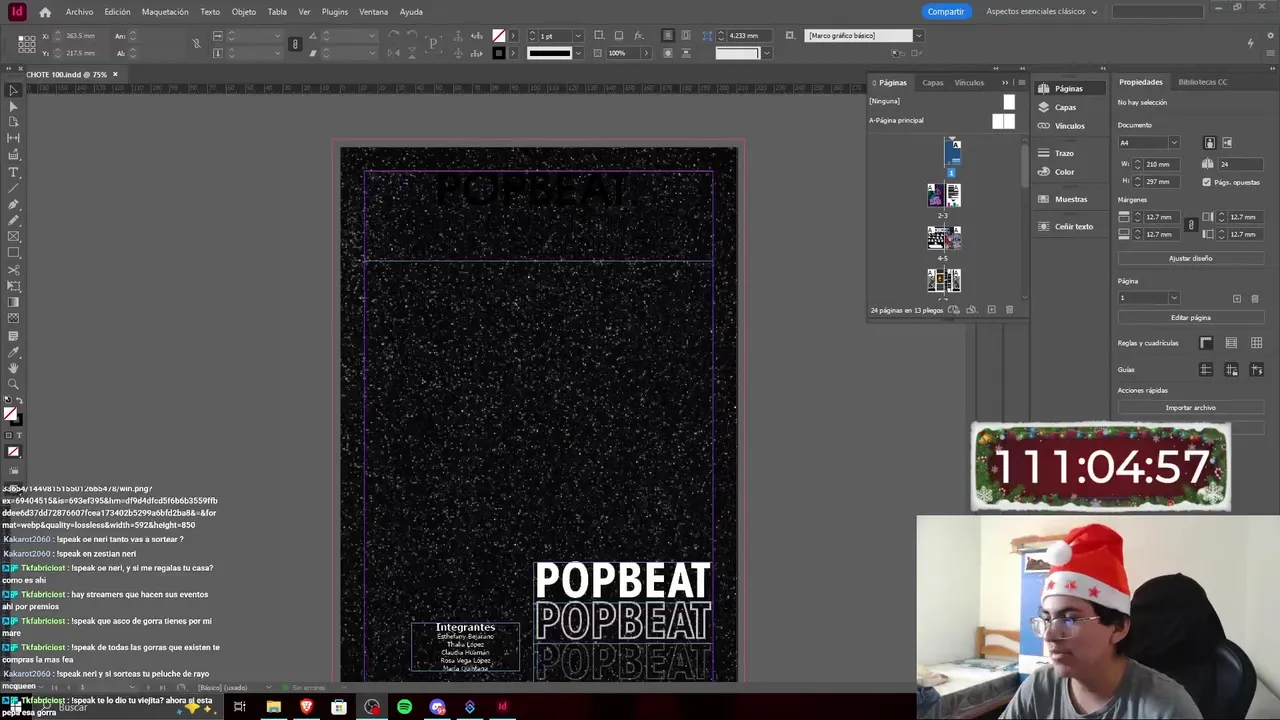
Task: Select the Page tool
Action: tap(13, 122)
